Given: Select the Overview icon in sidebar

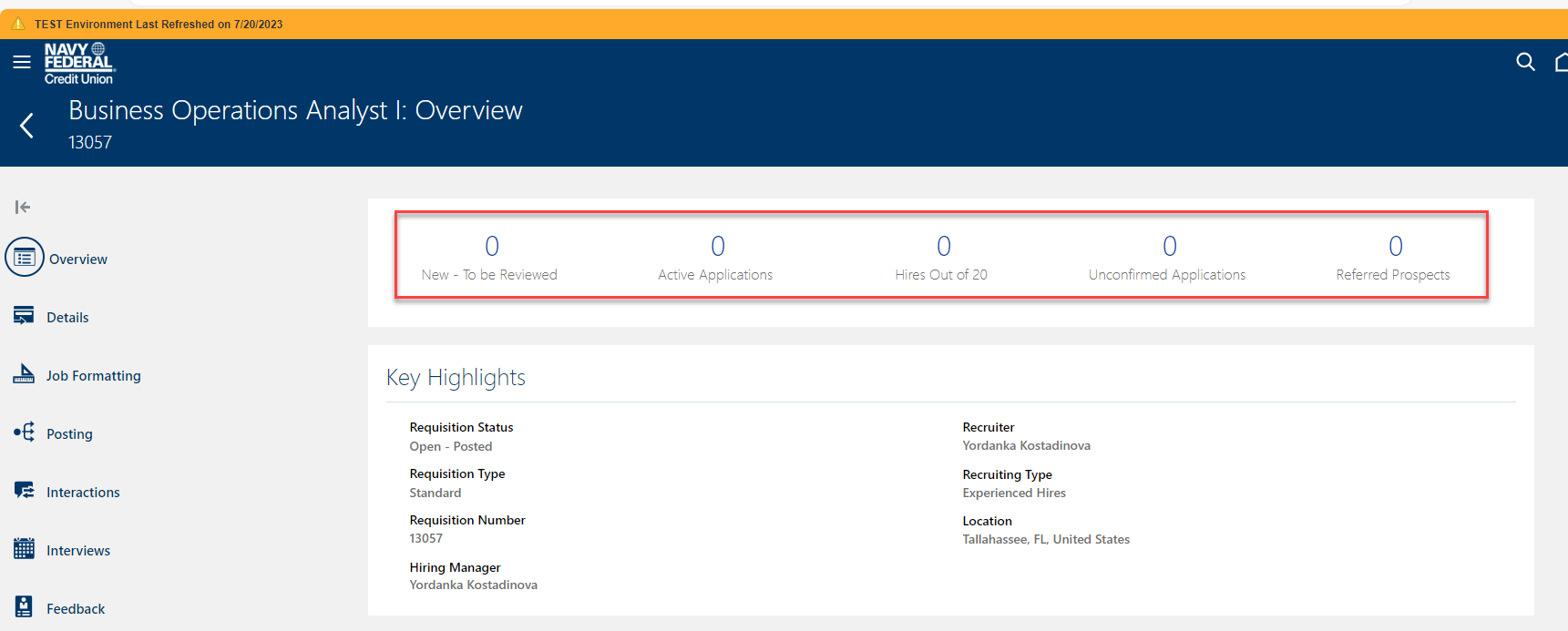Looking at the screenshot, I should coord(25,259).
